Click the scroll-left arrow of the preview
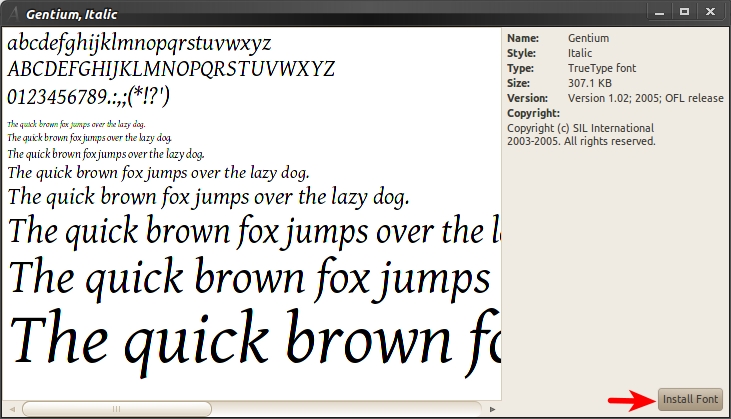The height and width of the screenshot is (419, 731). tap(12, 409)
